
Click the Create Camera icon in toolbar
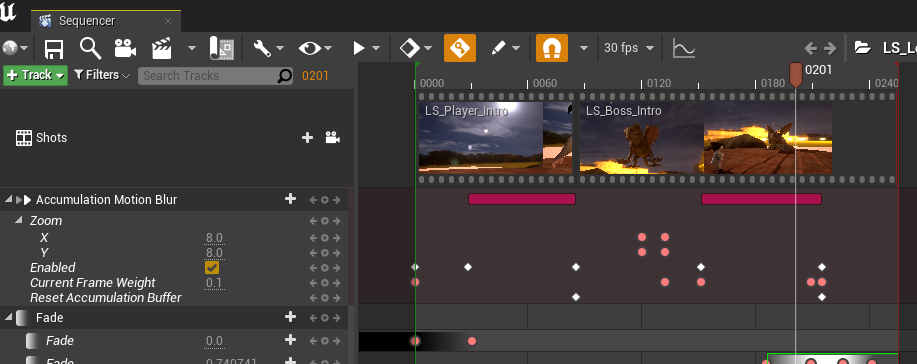pos(125,49)
